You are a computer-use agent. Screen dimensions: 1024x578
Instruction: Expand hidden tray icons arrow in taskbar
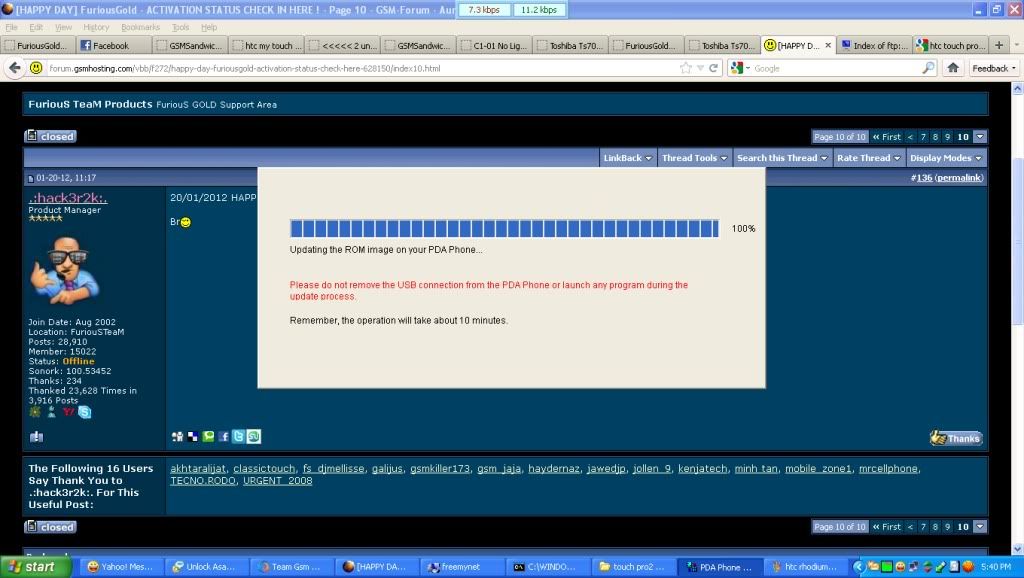point(859,567)
